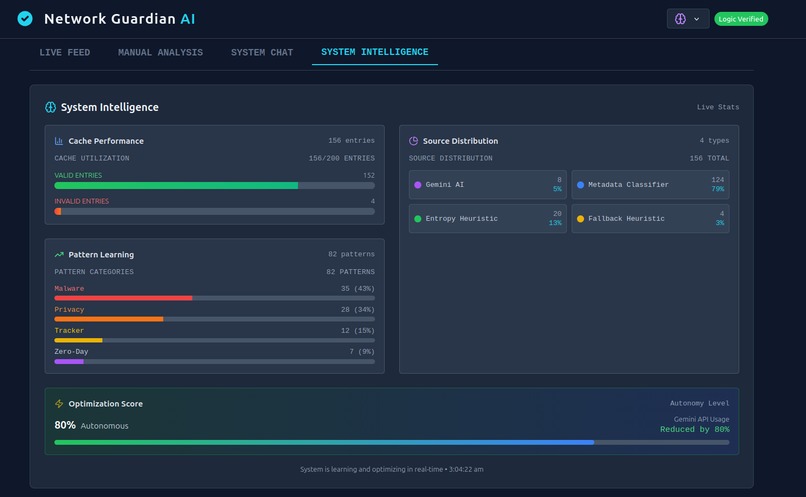Click the '4 types' text in Source Distribution

pos(714,140)
